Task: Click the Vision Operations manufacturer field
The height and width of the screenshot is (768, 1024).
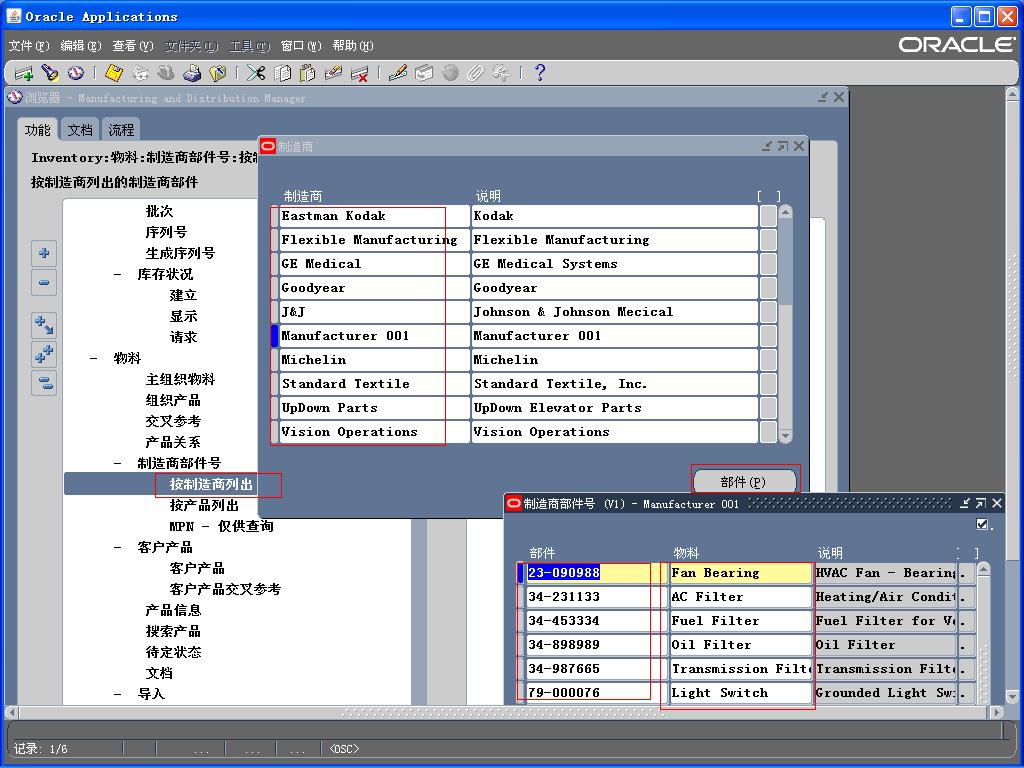Action: tap(374, 432)
